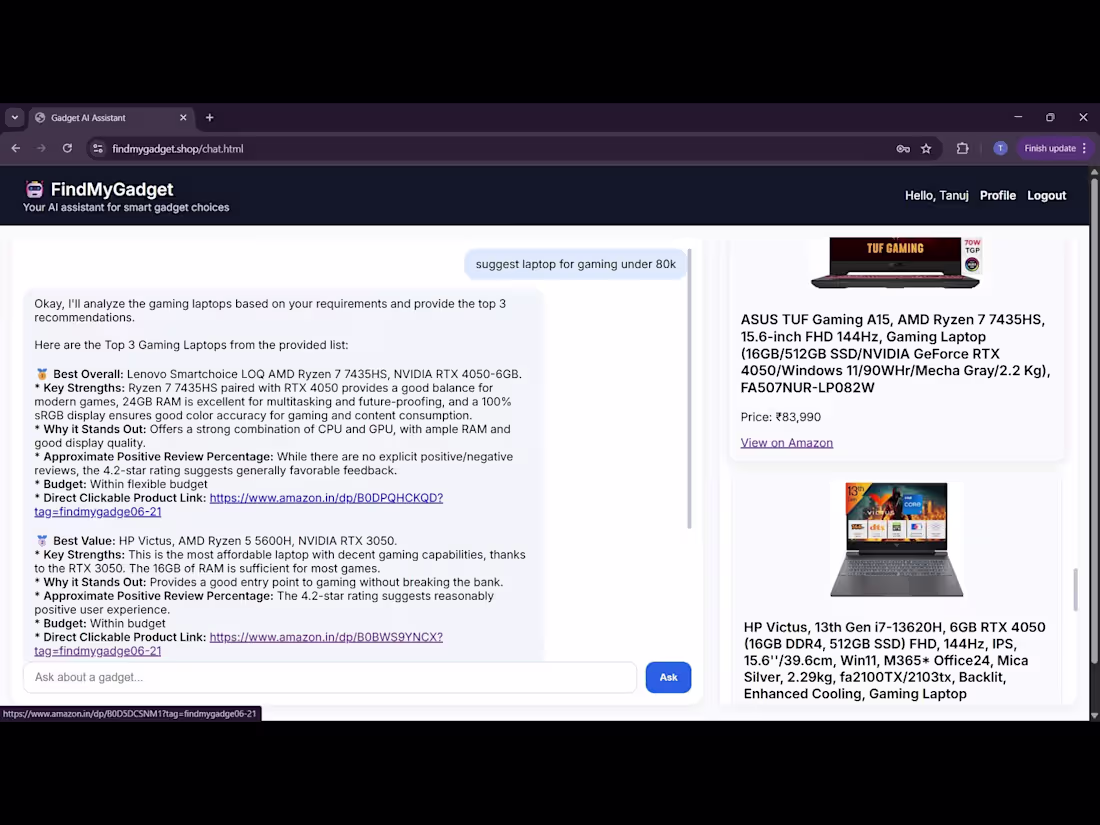Open a new browser tab
The image size is (1100, 825).
click(x=209, y=118)
